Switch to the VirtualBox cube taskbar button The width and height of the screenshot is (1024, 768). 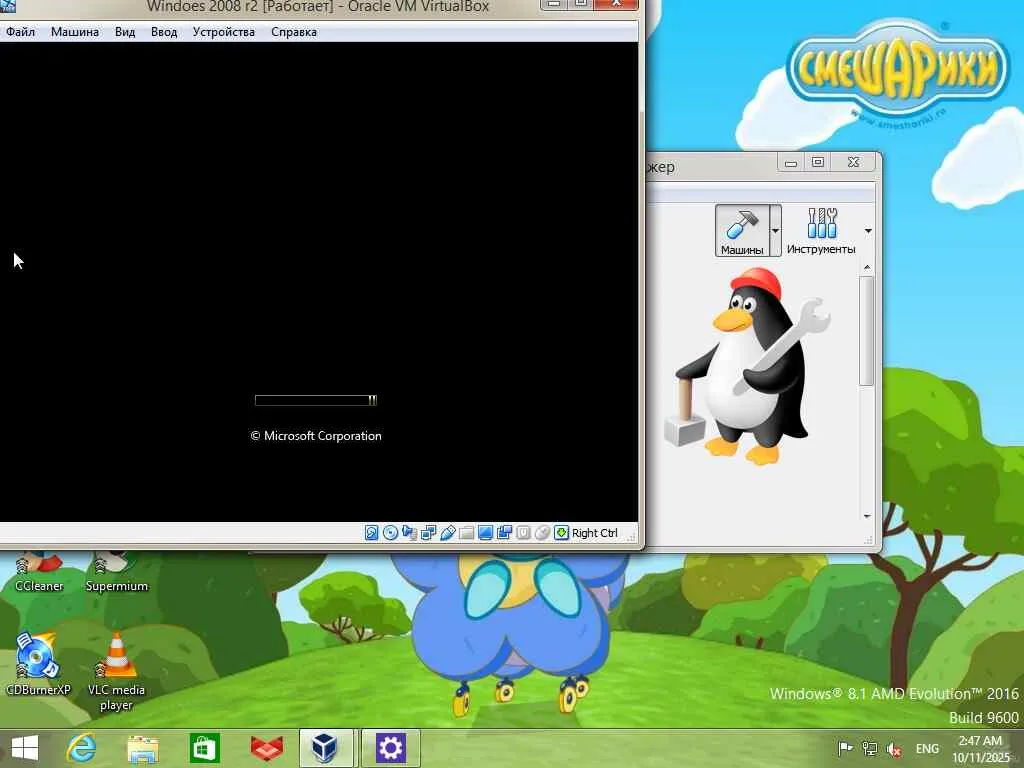tap(325, 748)
